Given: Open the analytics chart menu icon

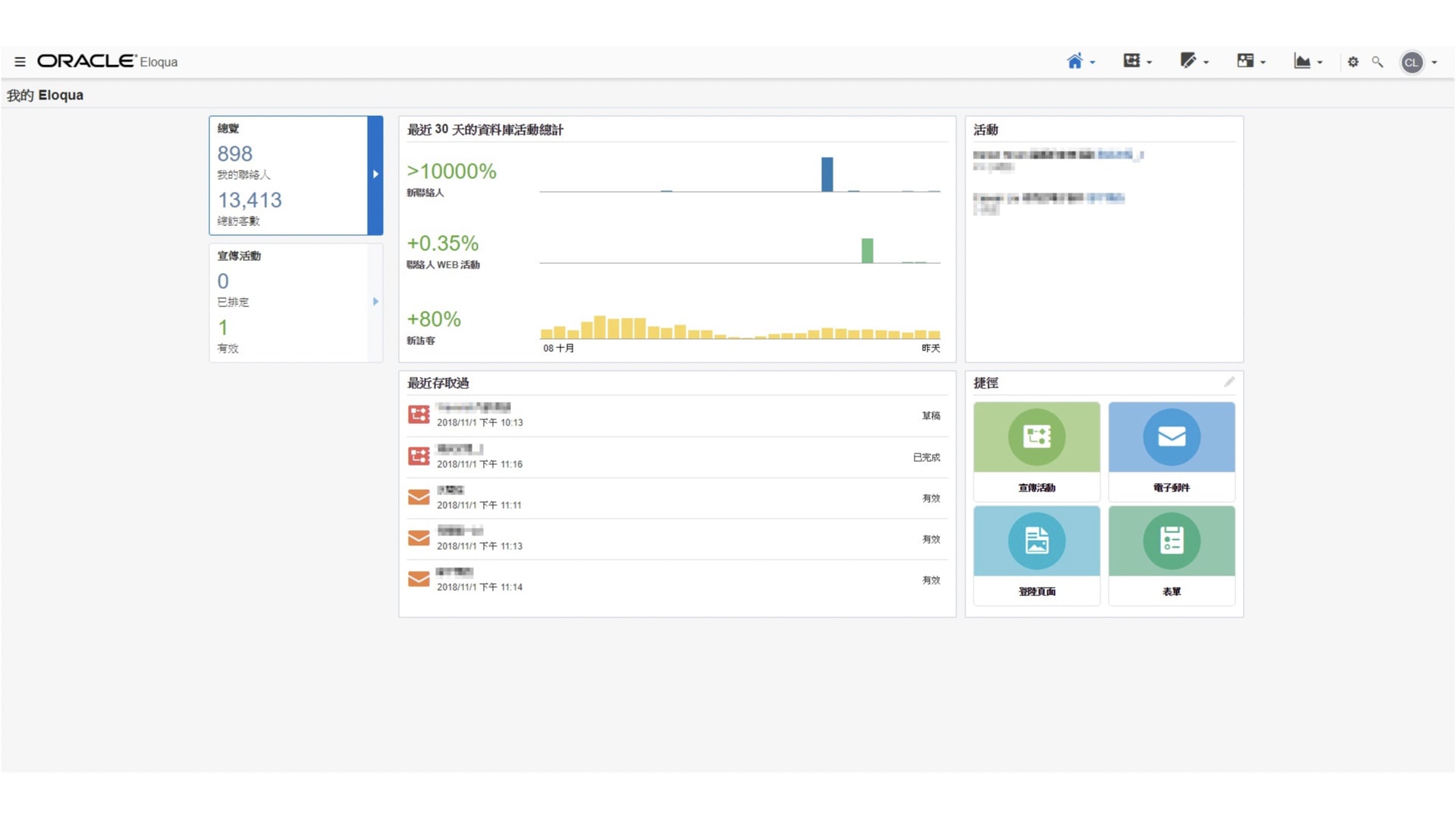Looking at the screenshot, I should (1302, 61).
